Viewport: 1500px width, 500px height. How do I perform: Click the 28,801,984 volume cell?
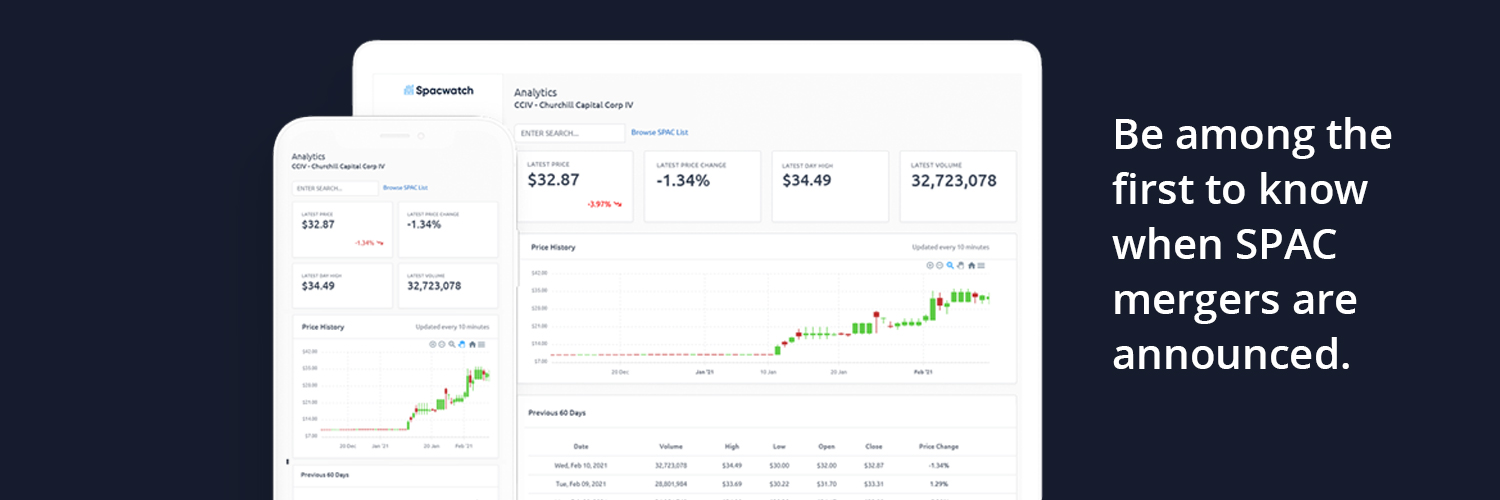point(671,483)
